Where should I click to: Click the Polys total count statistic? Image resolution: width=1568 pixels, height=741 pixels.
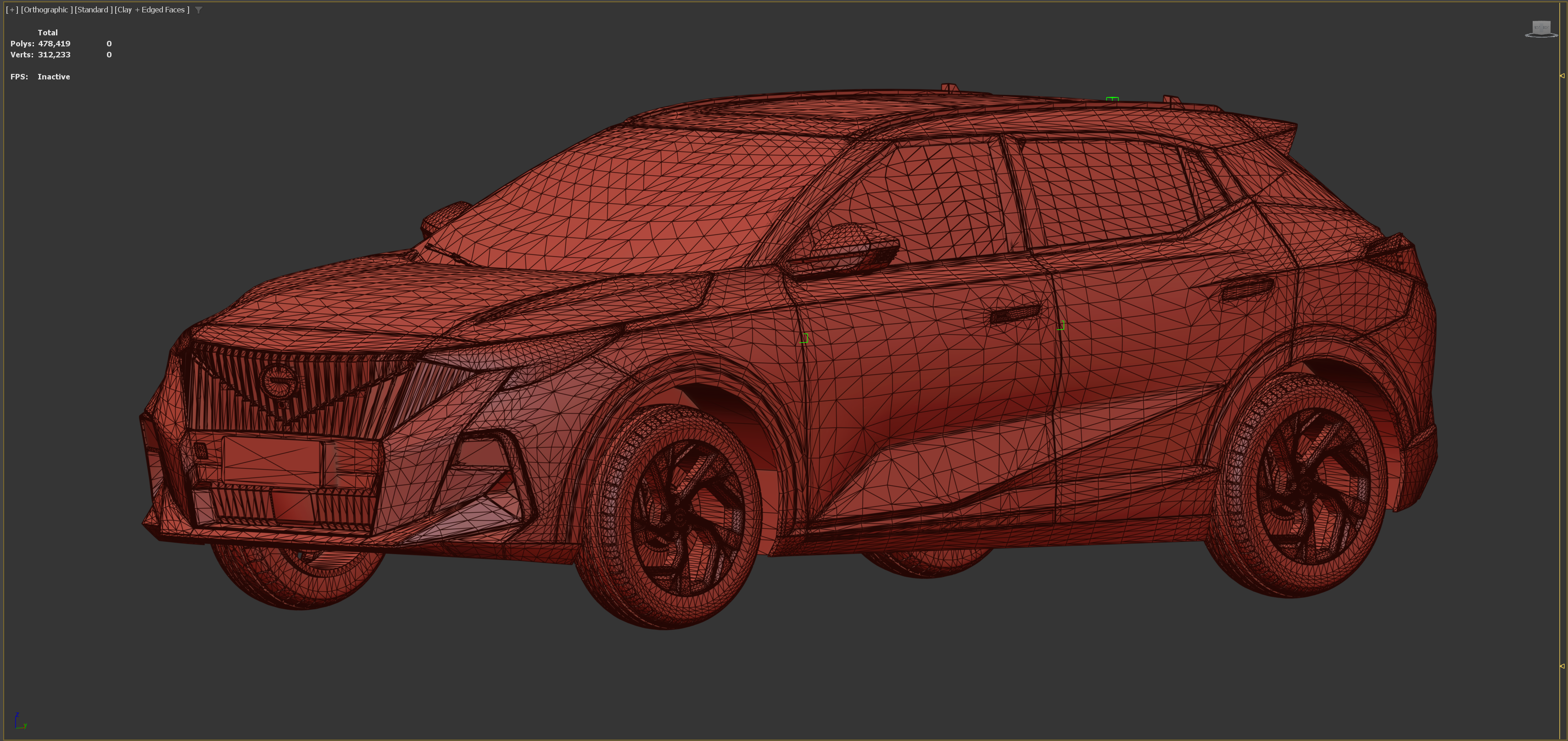click(x=54, y=44)
